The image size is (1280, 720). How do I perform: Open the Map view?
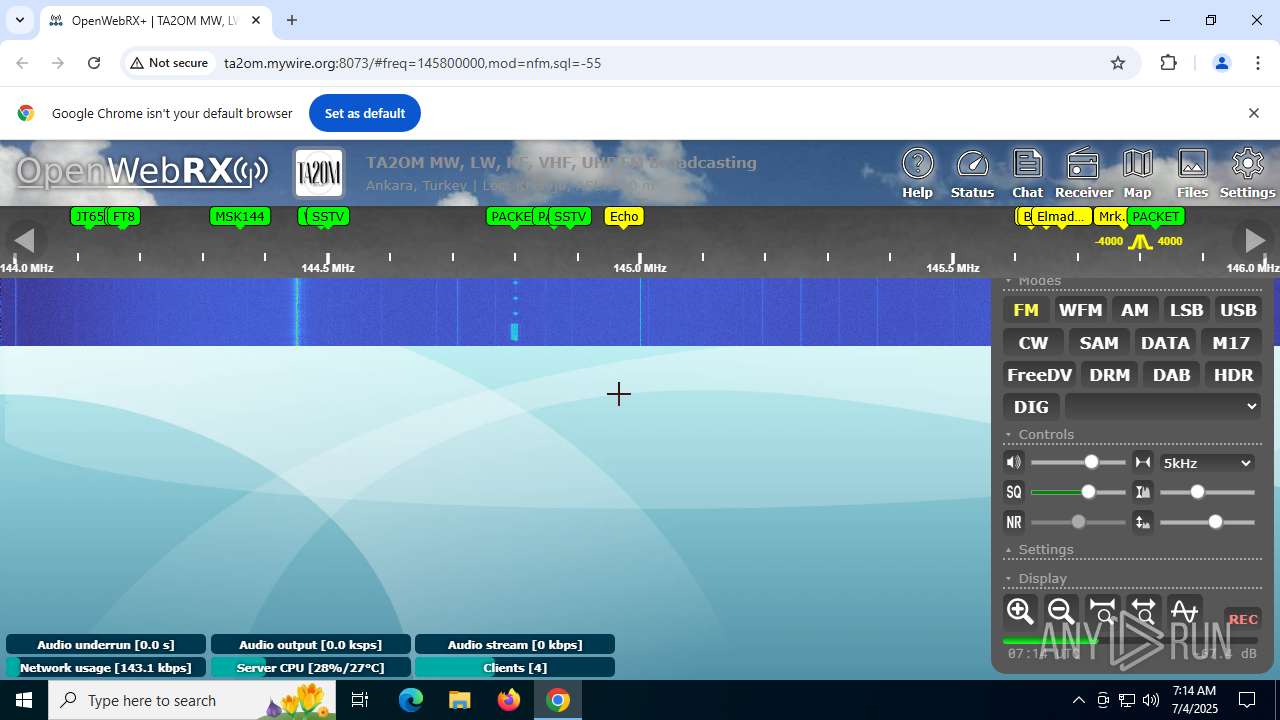[x=1137, y=173]
